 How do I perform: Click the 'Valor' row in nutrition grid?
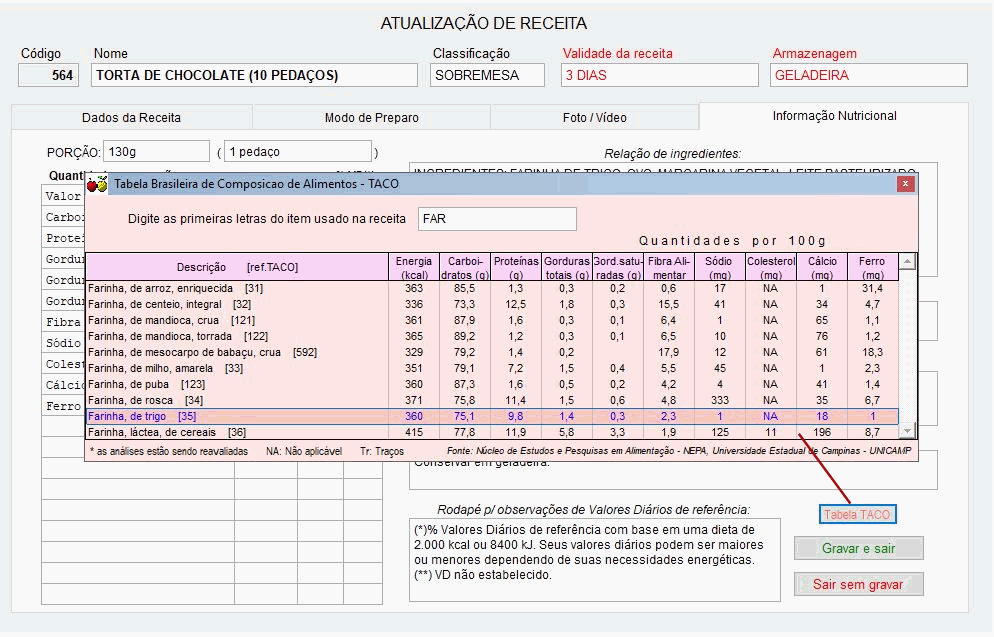63,196
